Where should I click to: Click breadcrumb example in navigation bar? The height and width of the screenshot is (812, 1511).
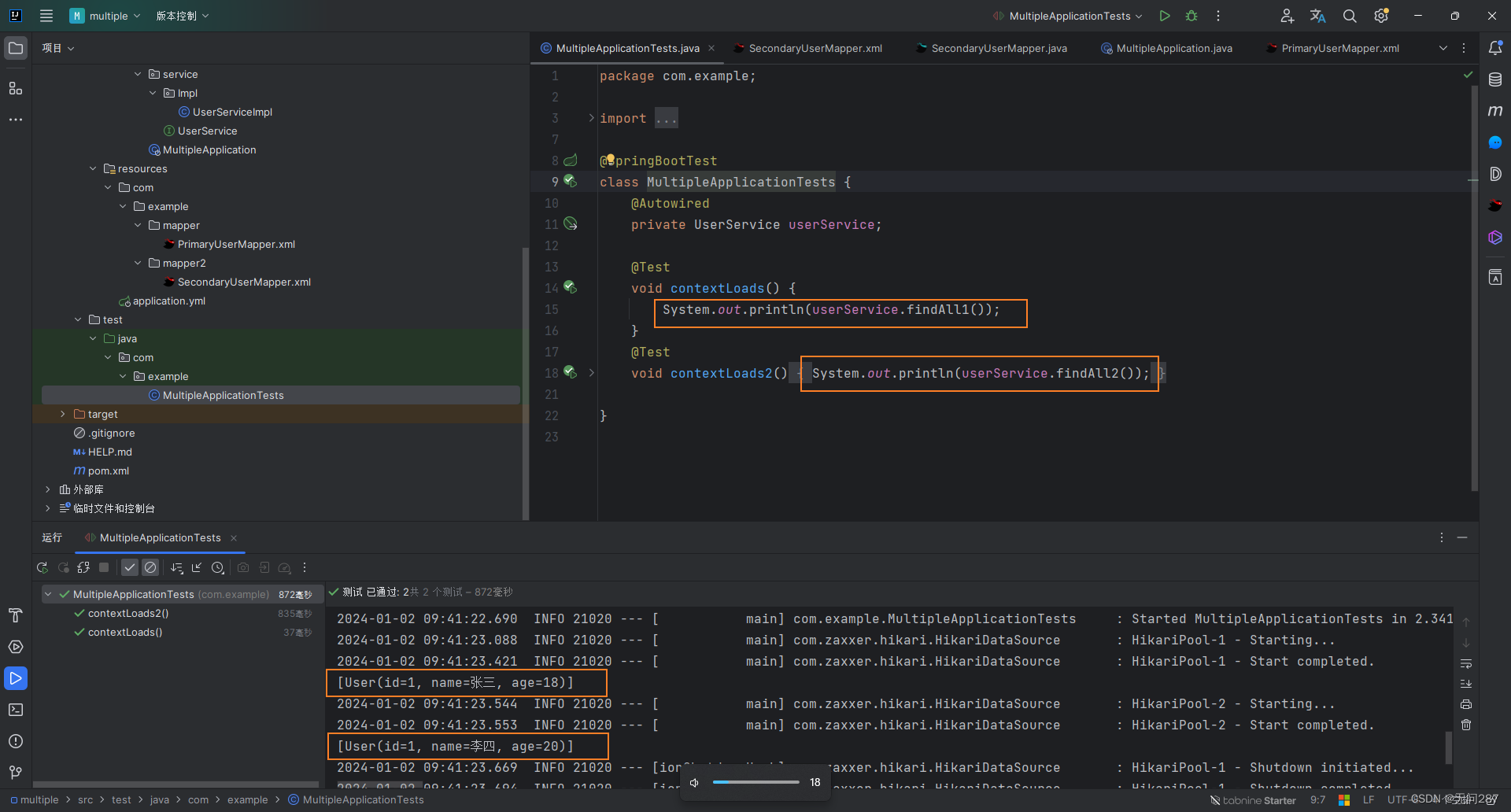tap(248, 800)
